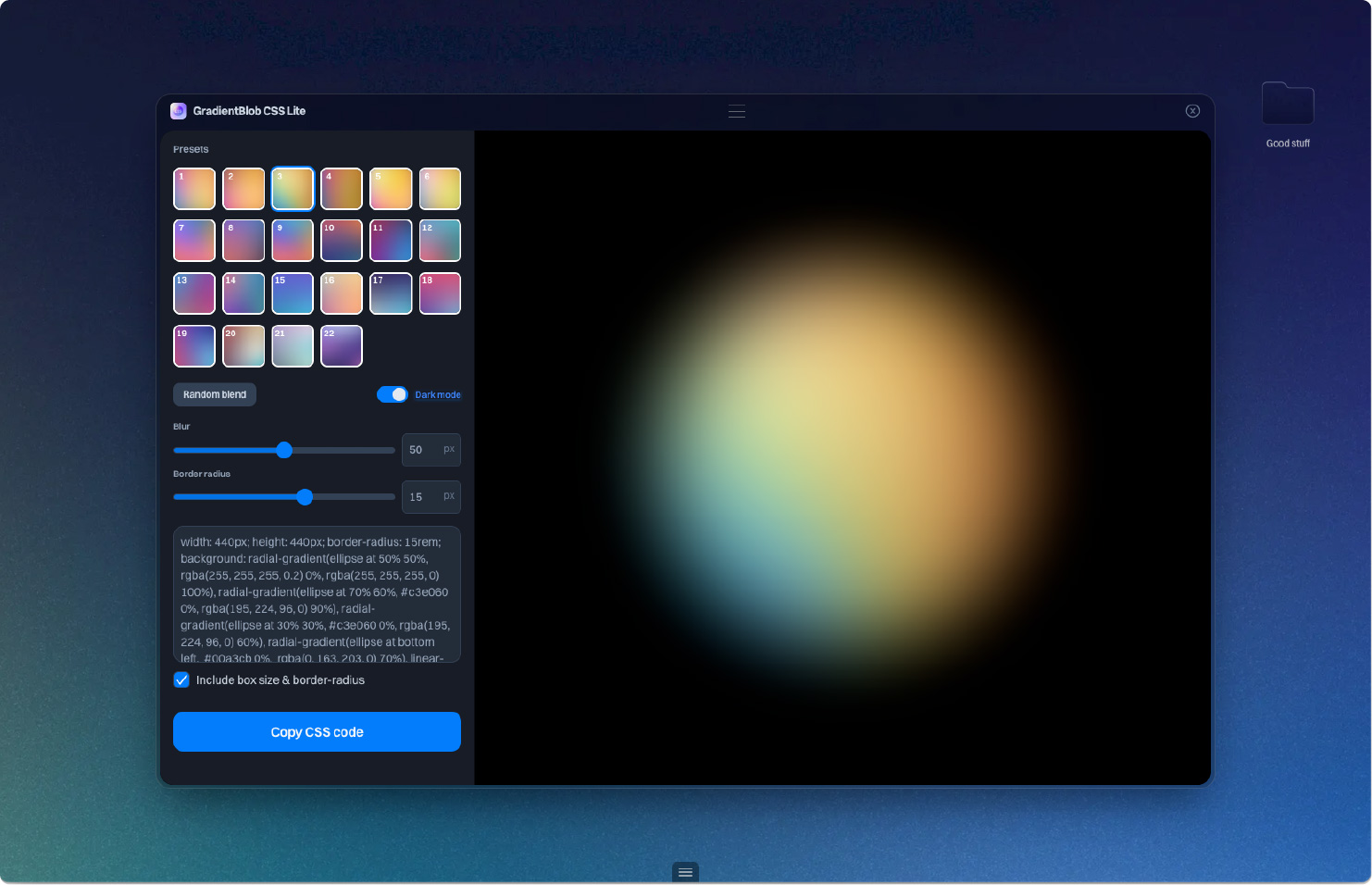1372x885 pixels.
Task: Click the Blur slider handle
Action: [284, 450]
